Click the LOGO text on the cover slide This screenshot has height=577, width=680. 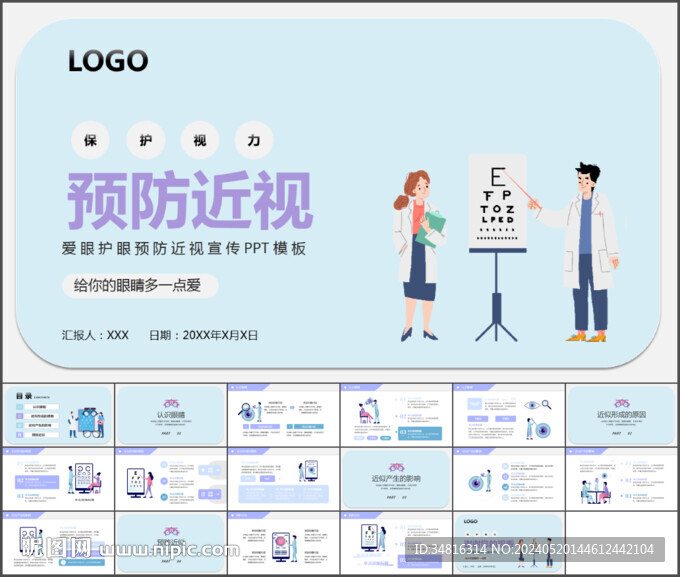[108, 60]
